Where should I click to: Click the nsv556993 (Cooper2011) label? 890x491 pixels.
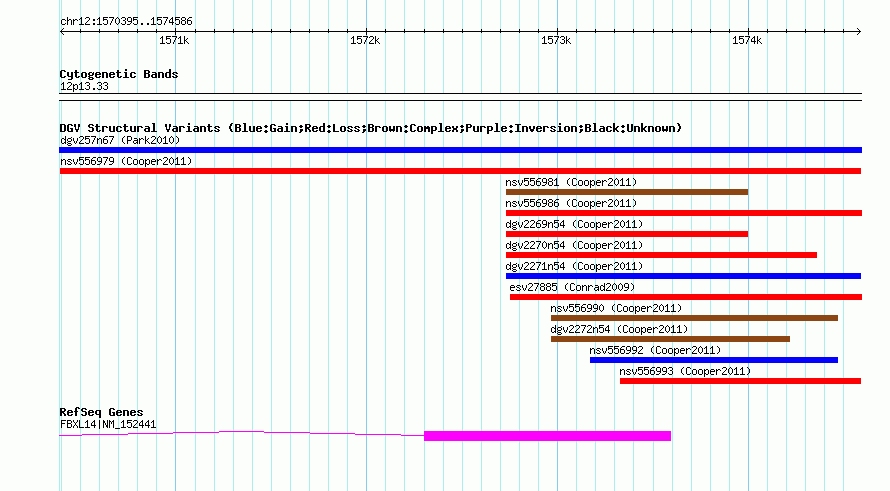pyautogui.click(x=685, y=371)
